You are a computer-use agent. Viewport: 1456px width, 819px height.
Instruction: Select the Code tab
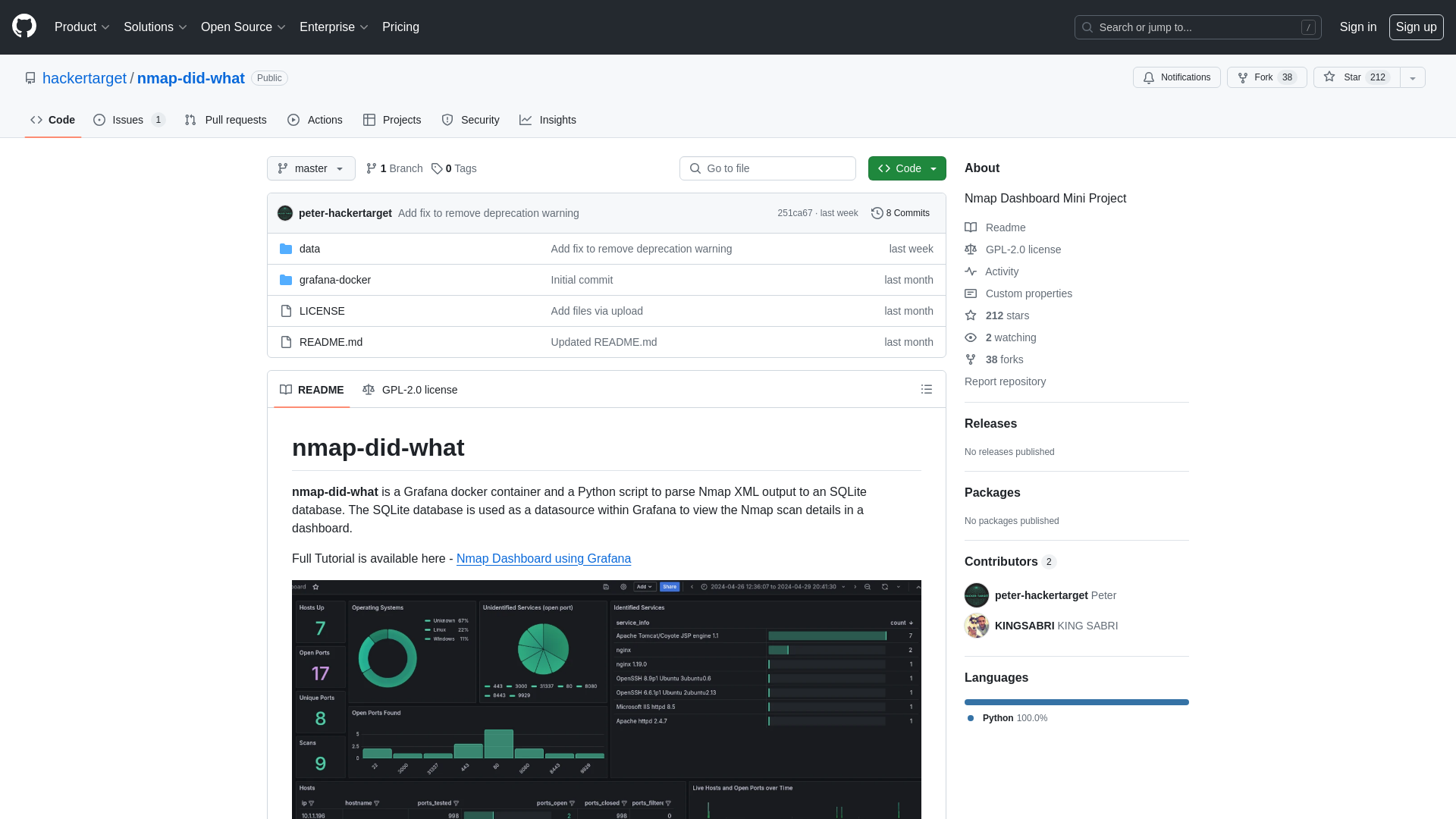coord(52,120)
